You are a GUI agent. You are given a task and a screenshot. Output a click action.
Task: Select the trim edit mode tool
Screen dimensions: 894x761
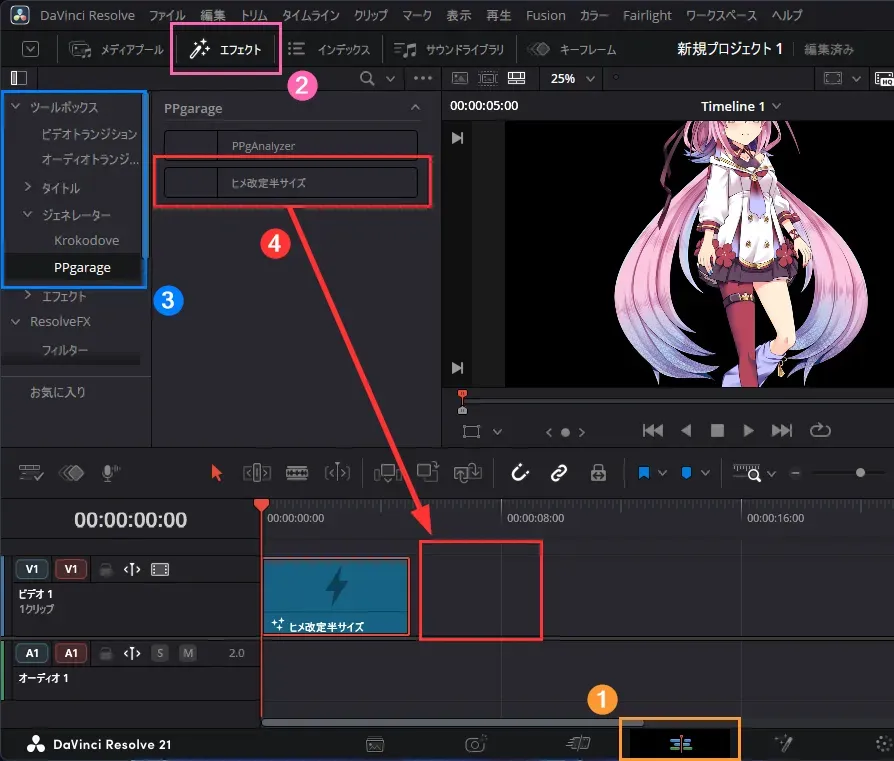click(x=257, y=473)
